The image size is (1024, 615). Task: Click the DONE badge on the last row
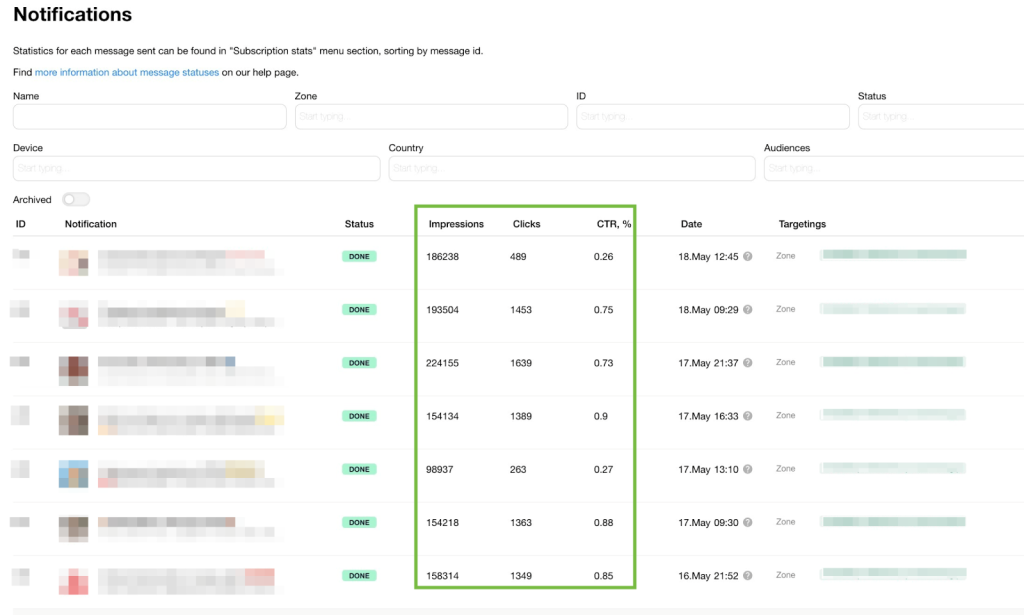coord(359,575)
